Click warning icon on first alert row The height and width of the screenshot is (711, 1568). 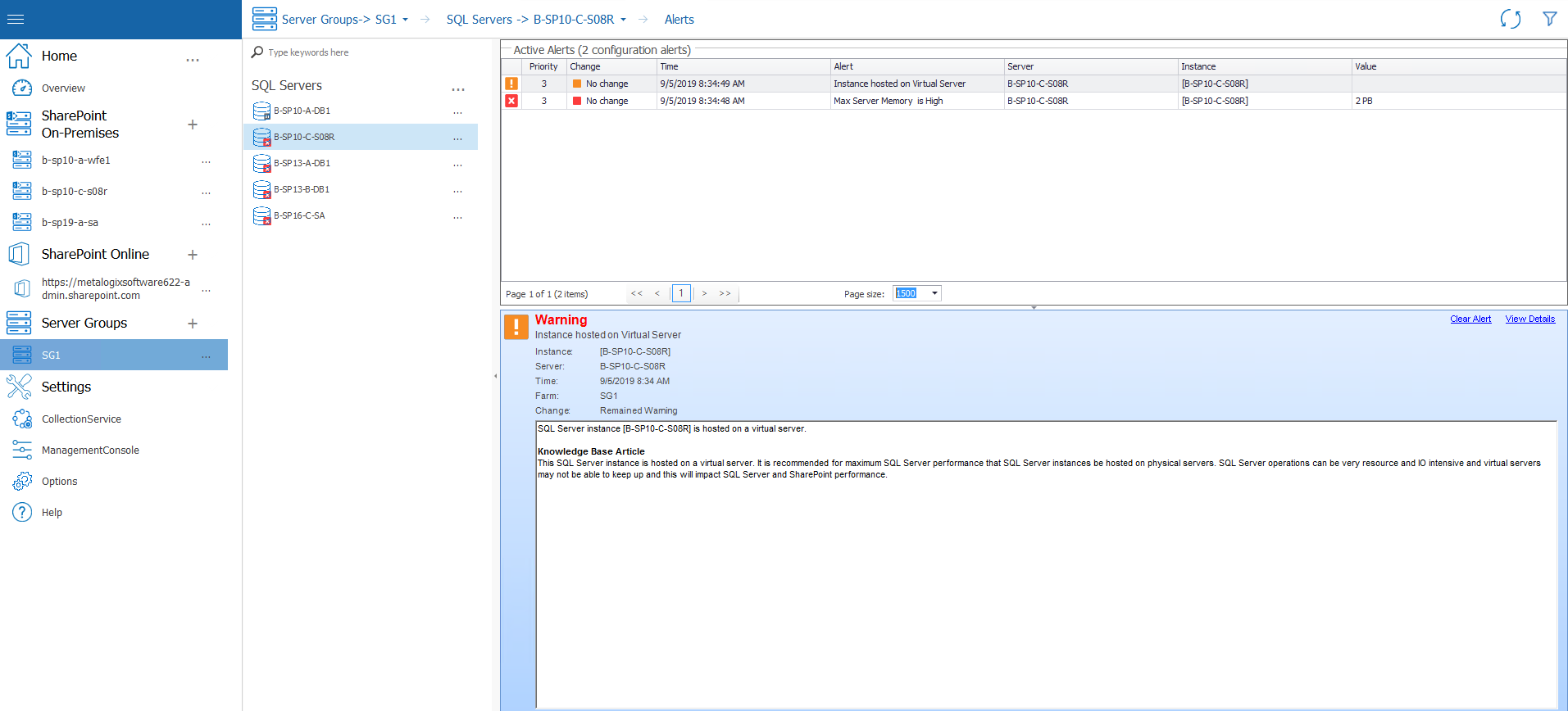pyautogui.click(x=511, y=84)
